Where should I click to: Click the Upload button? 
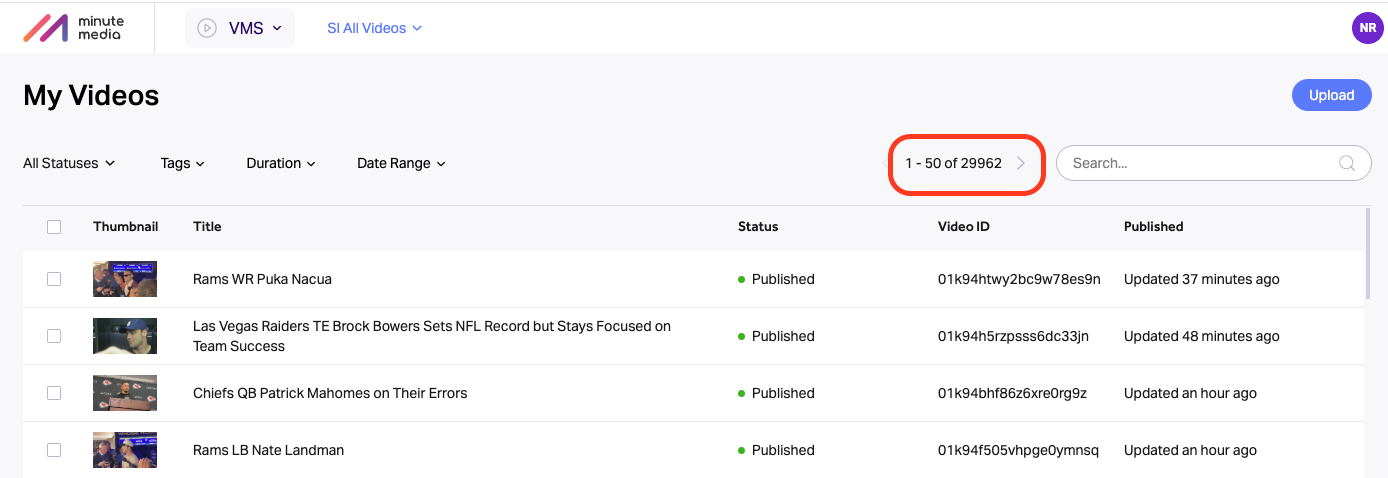coord(1331,95)
